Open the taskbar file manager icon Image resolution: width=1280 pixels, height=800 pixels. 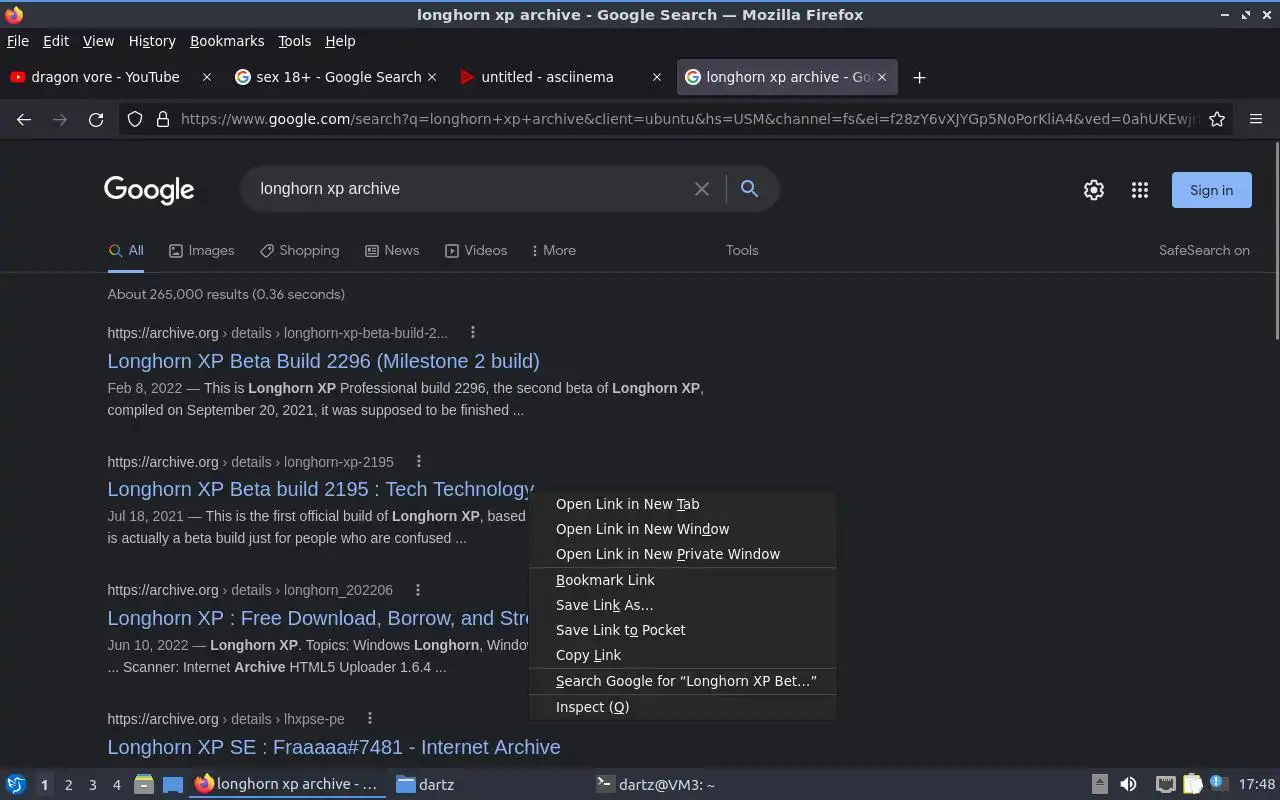144,785
